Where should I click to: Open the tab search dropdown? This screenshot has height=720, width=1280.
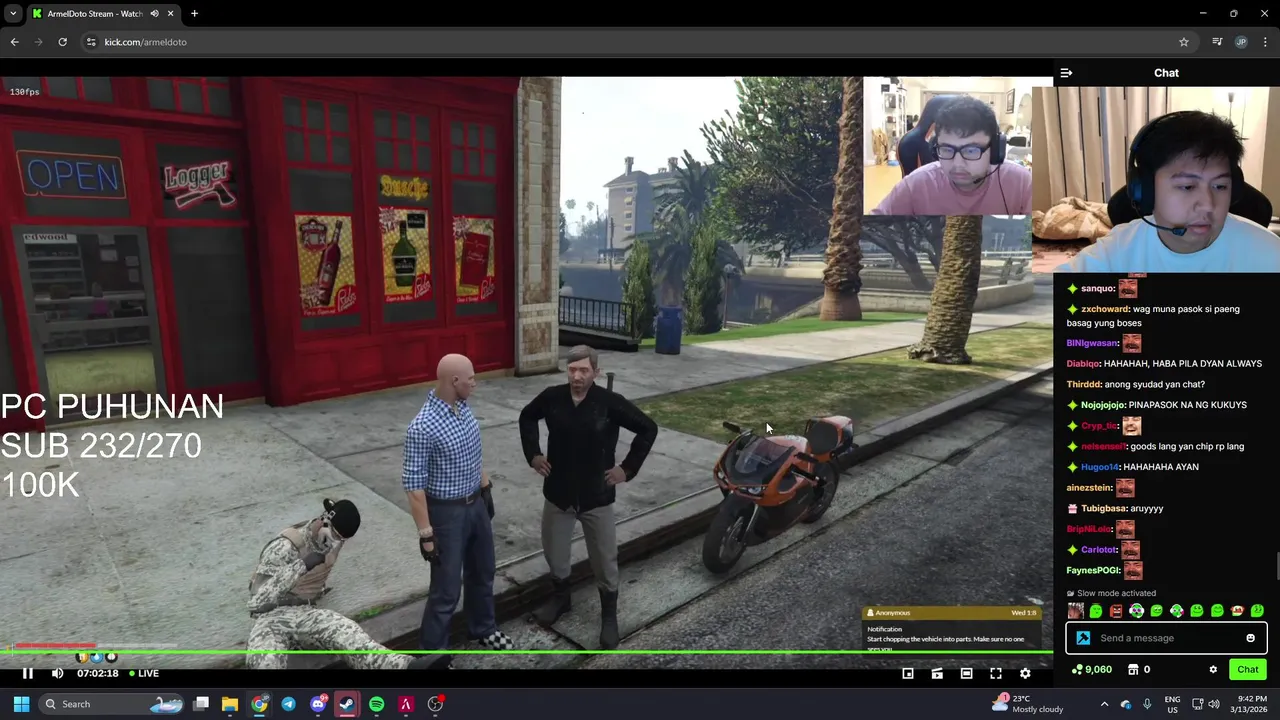coord(13,14)
